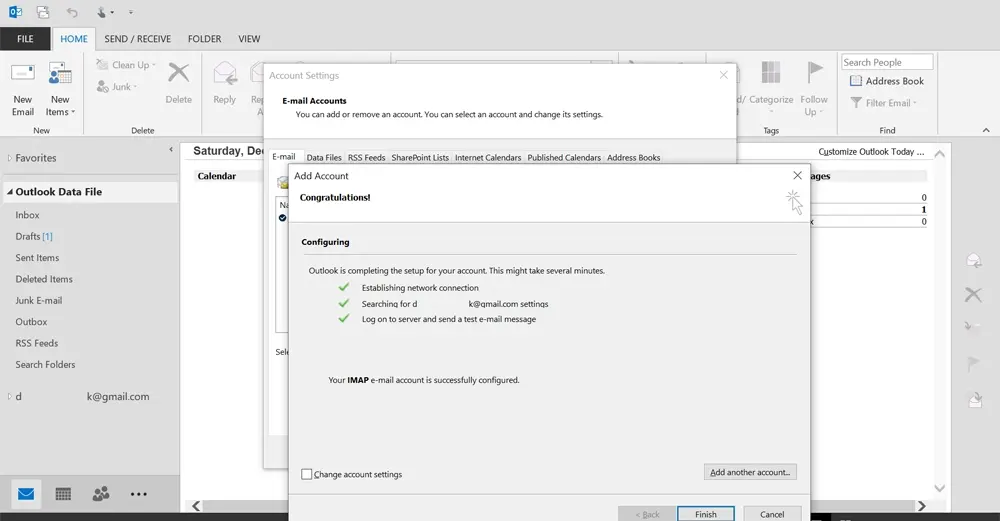Switch to the SEND / RECEIVE tab

138,39
